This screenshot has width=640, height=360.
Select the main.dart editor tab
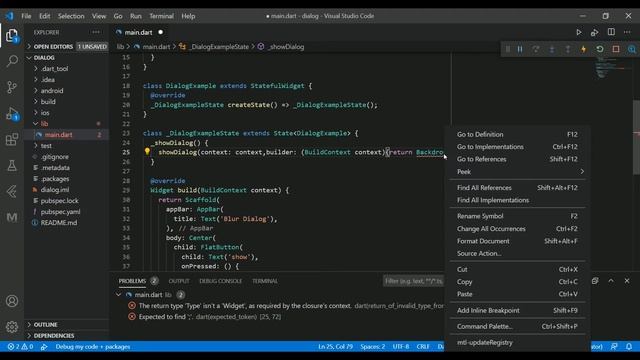click(139, 32)
